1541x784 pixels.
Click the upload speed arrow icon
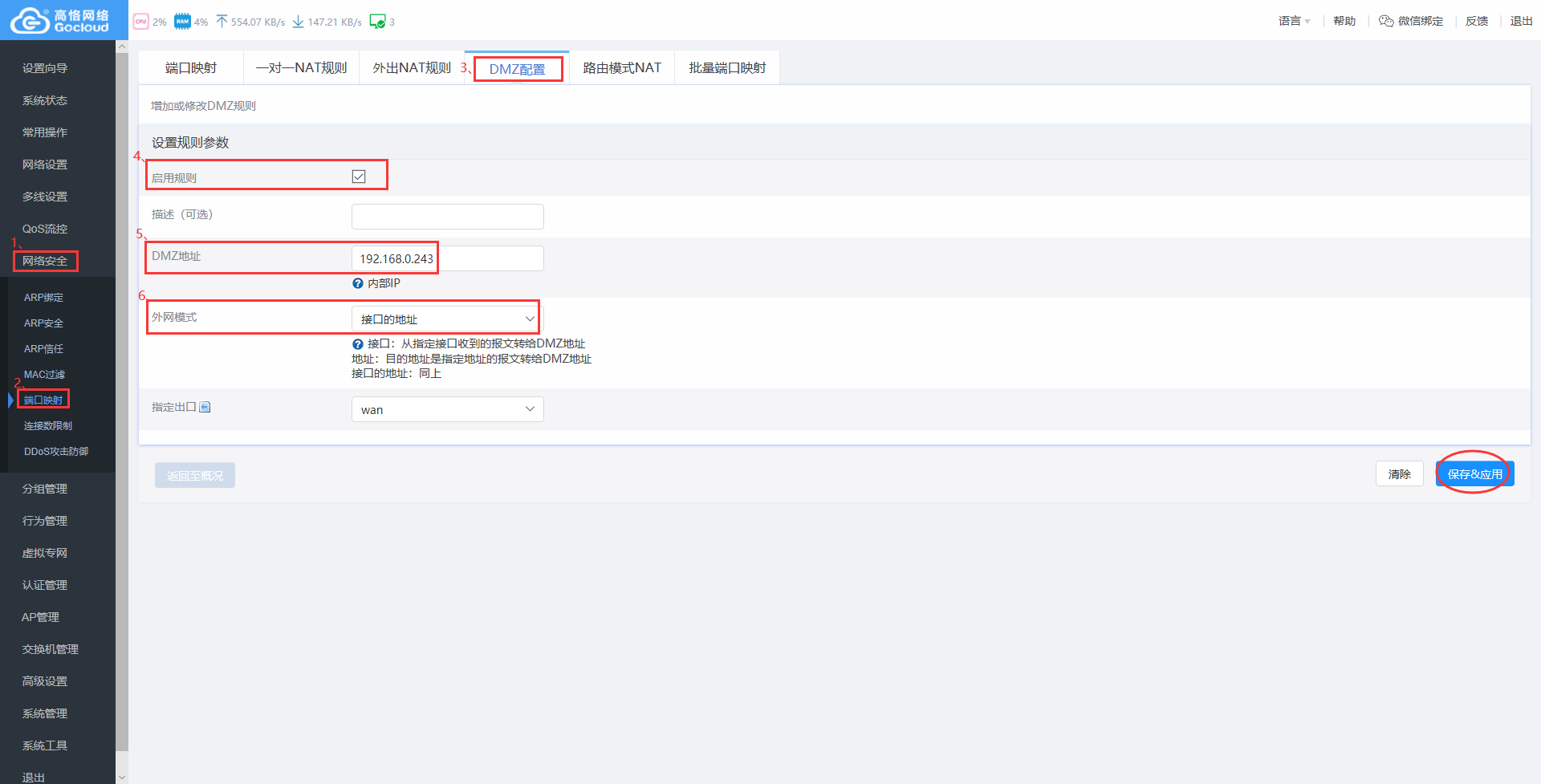click(x=222, y=22)
